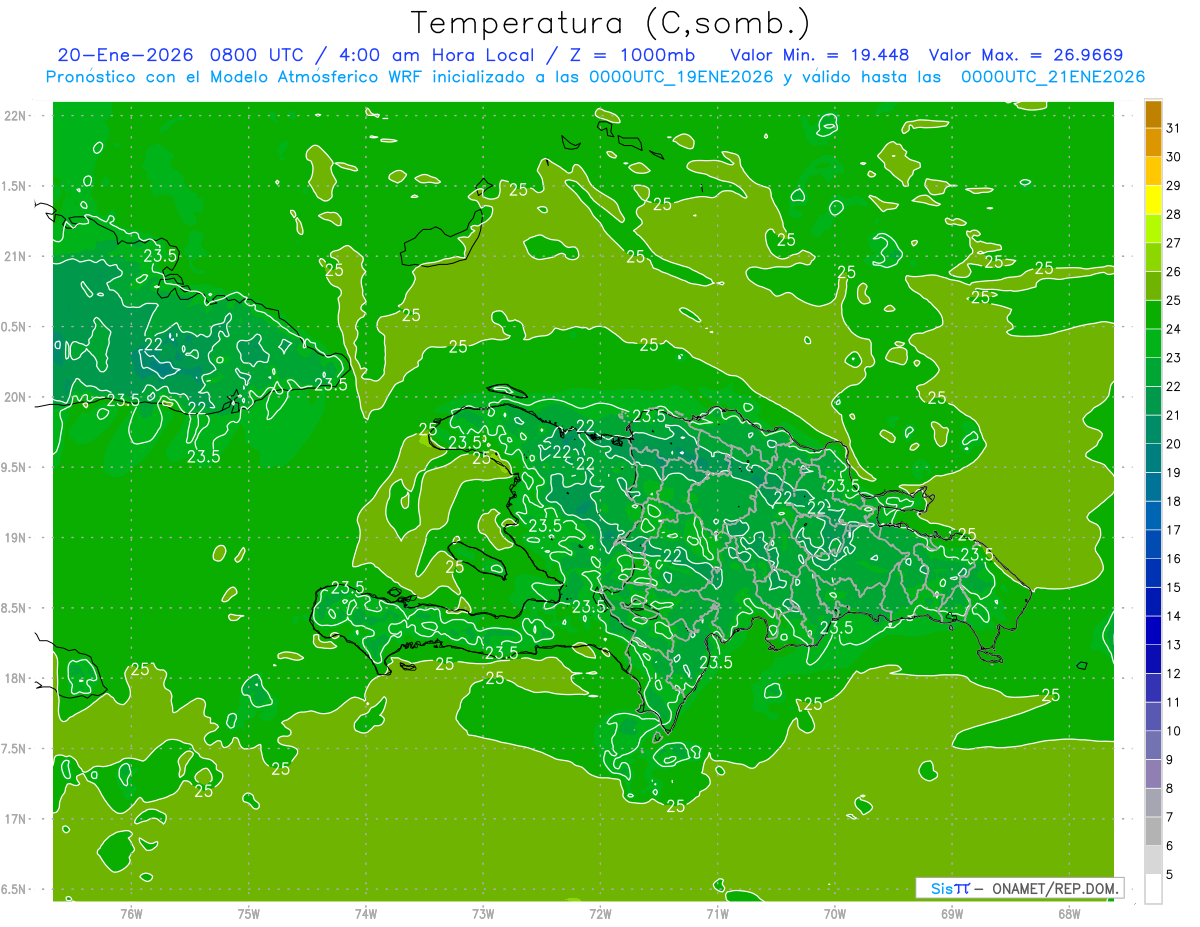Click the longitude label "73W"
The width and height of the screenshot is (1200, 927).
tap(483, 915)
